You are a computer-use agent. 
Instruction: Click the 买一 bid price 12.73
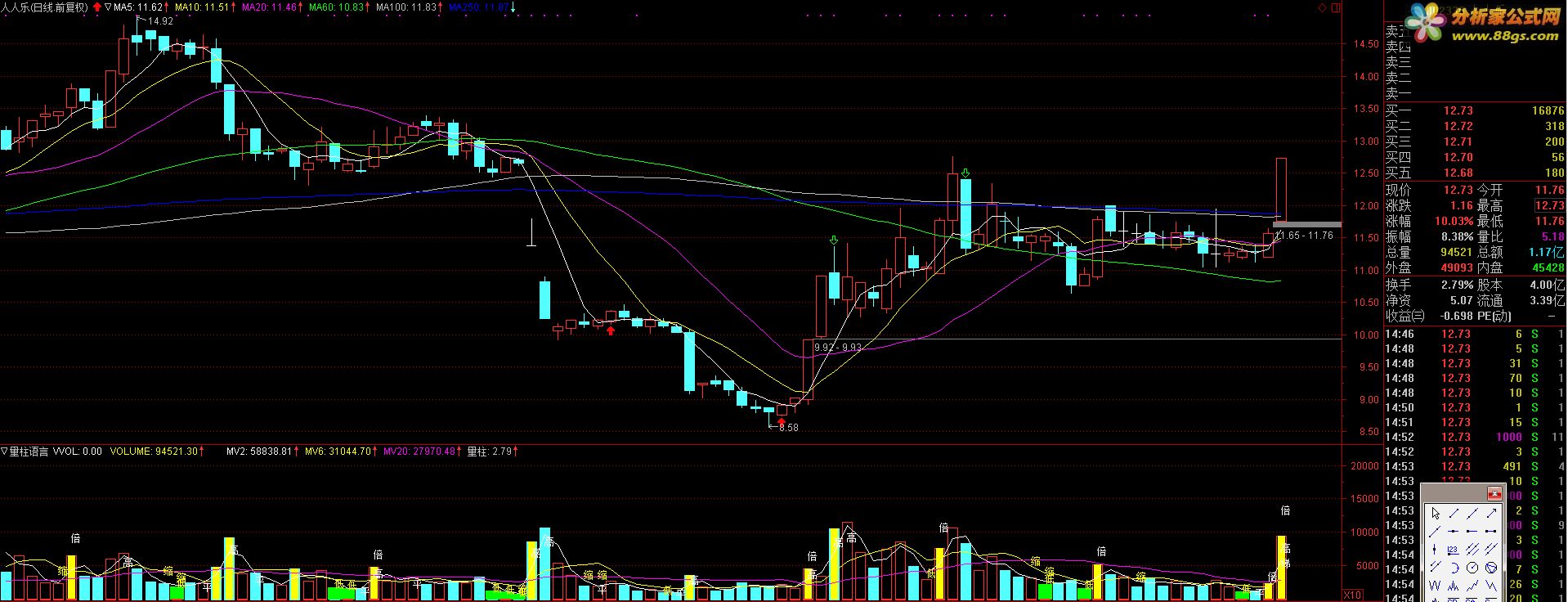(1458, 110)
